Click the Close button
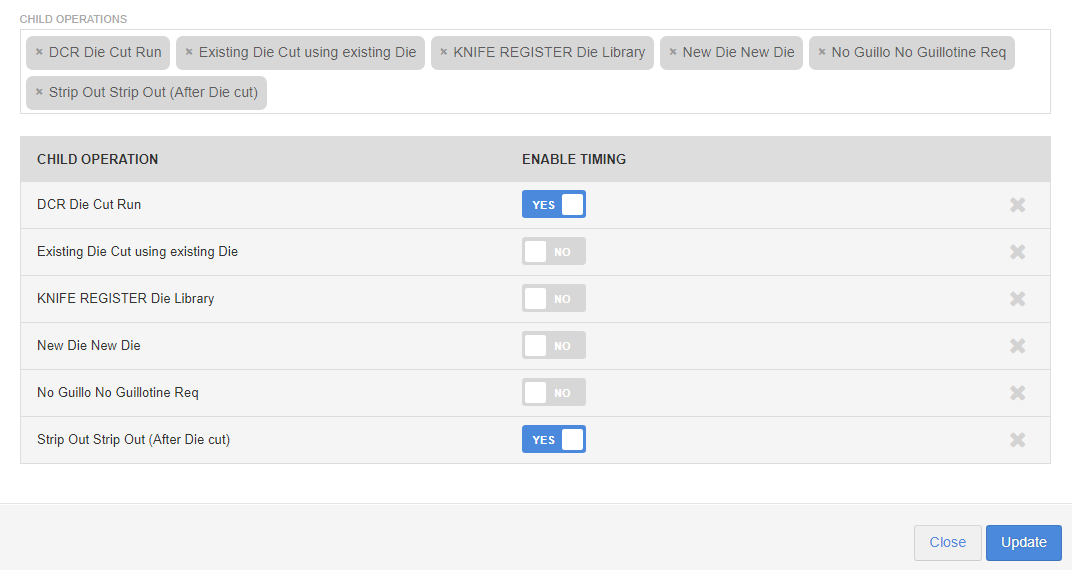Screen dimensions: 1072x570 point(948,543)
